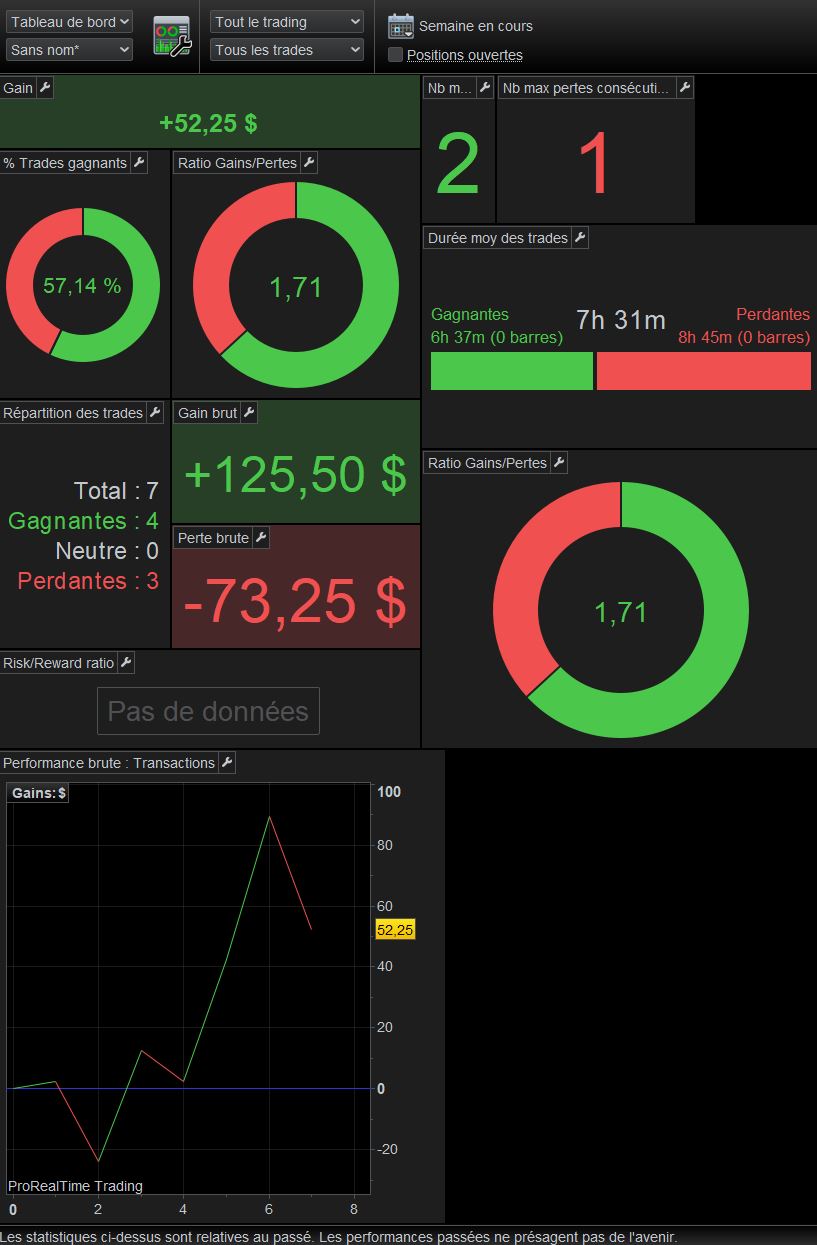The height and width of the screenshot is (1245, 817).
Task: Open wrench settings for Gain brut panel
Action: point(249,413)
